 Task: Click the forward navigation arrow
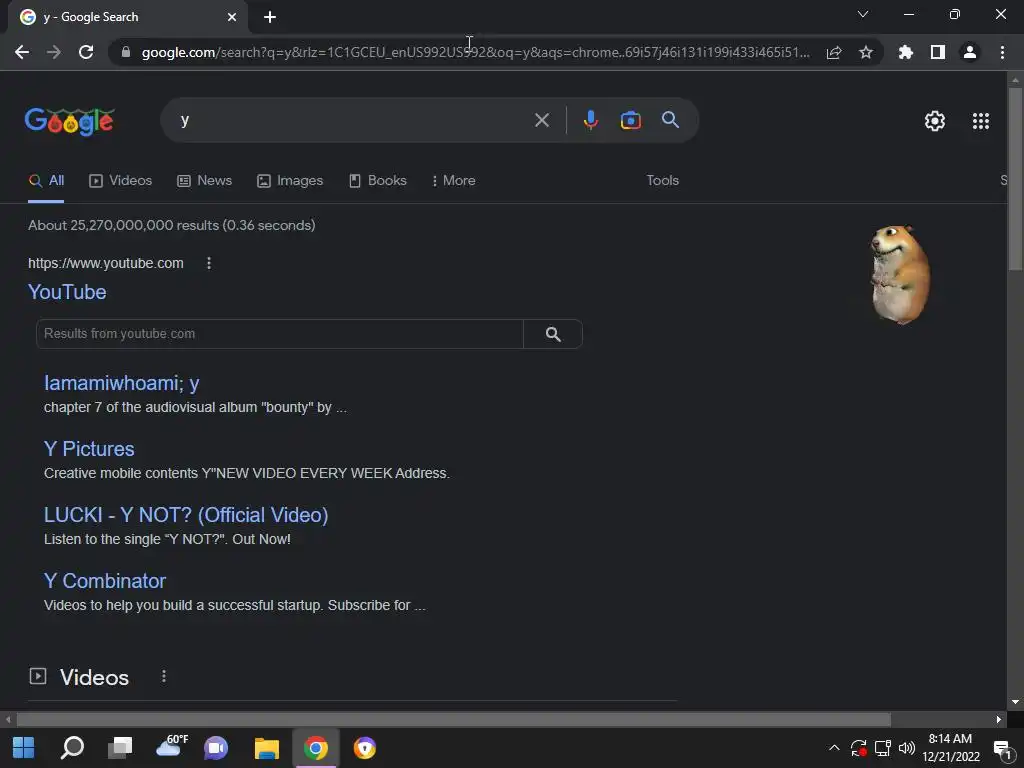point(54,52)
